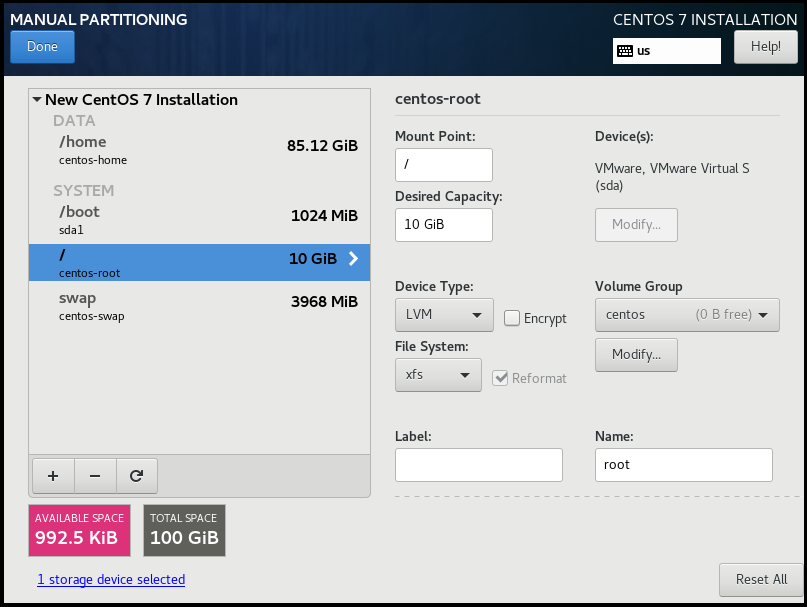The height and width of the screenshot is (607, 807).
Task: Click the DATA section label
Action: tap(74, 120)
